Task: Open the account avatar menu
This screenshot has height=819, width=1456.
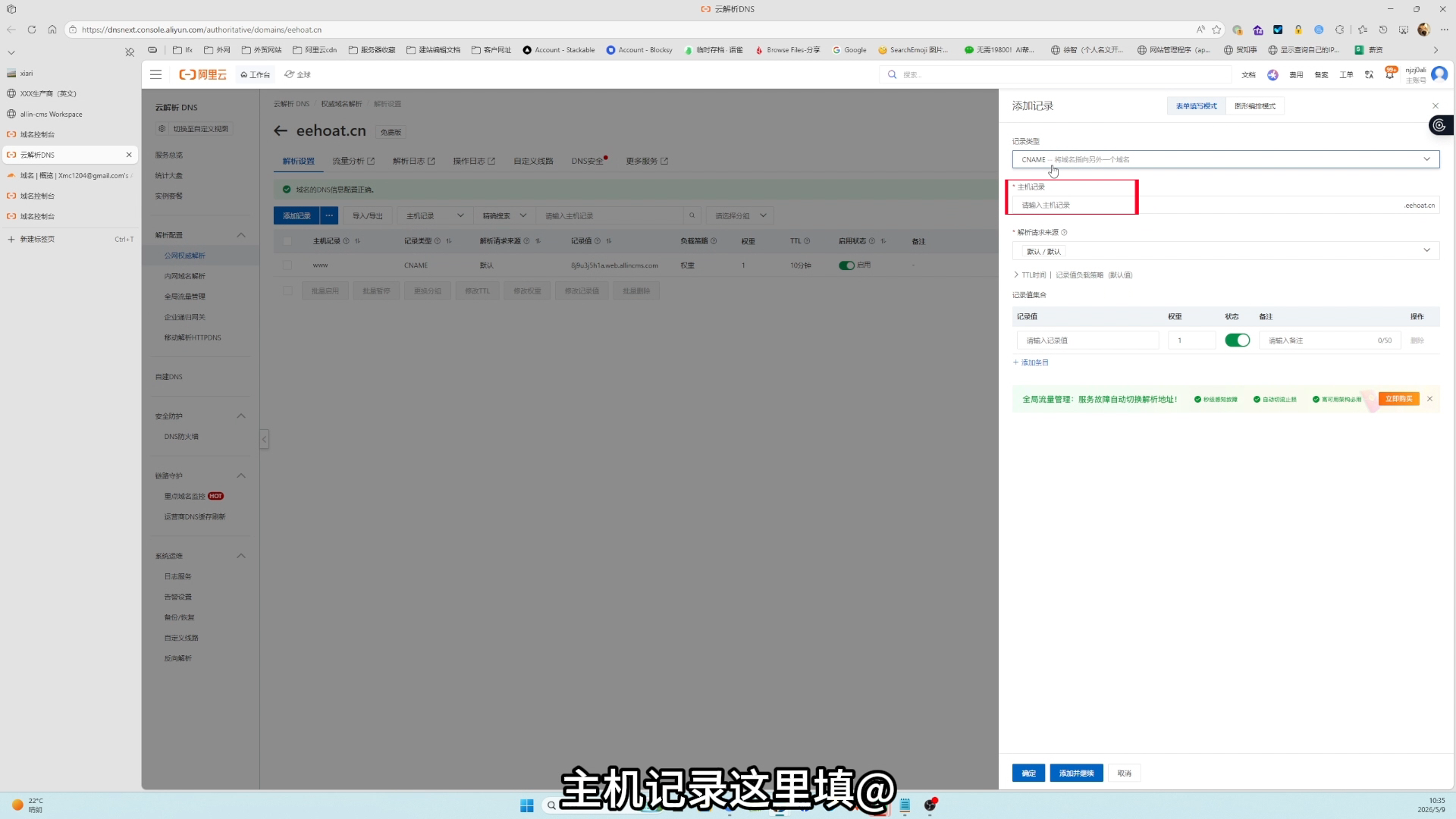Action: (1439, 74)
